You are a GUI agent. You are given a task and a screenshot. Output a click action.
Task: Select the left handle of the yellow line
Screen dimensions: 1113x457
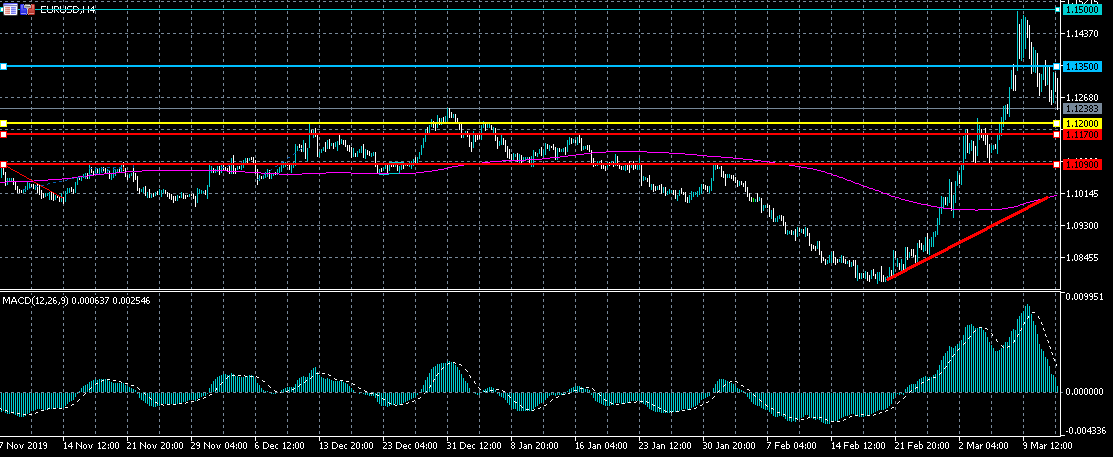(4, 123)
